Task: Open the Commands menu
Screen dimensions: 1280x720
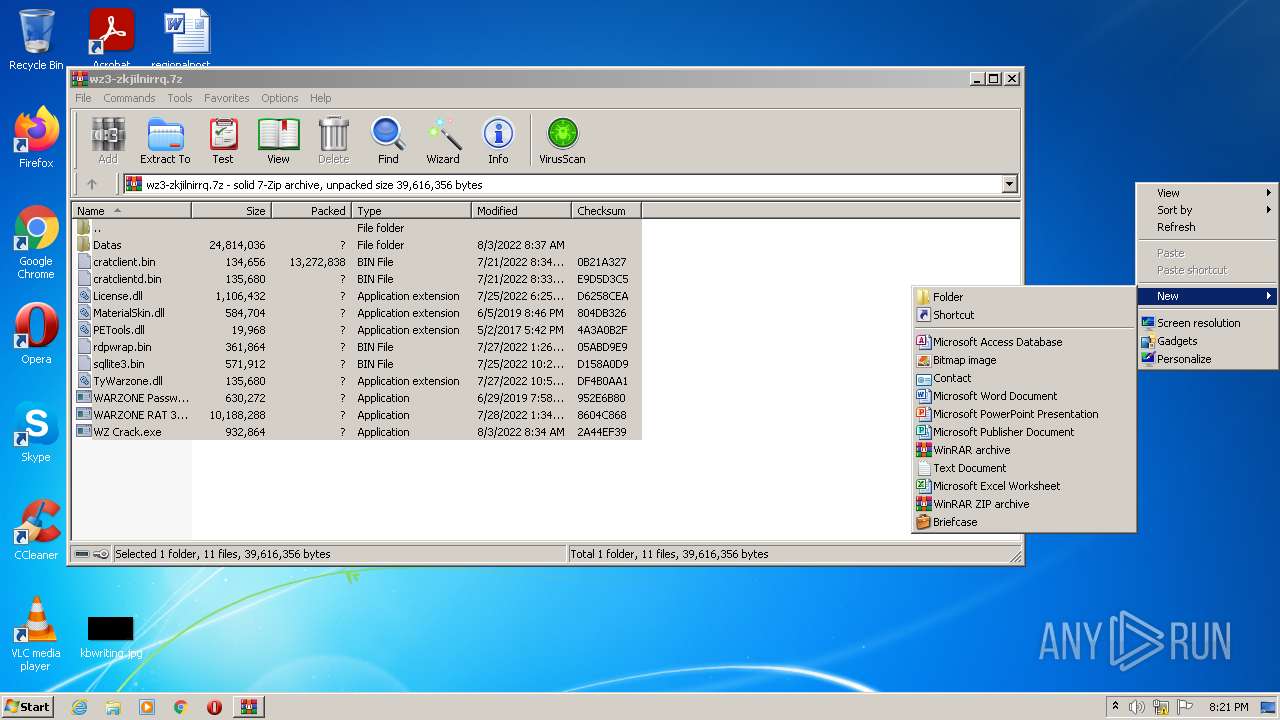Action: (x=129, y=98)
